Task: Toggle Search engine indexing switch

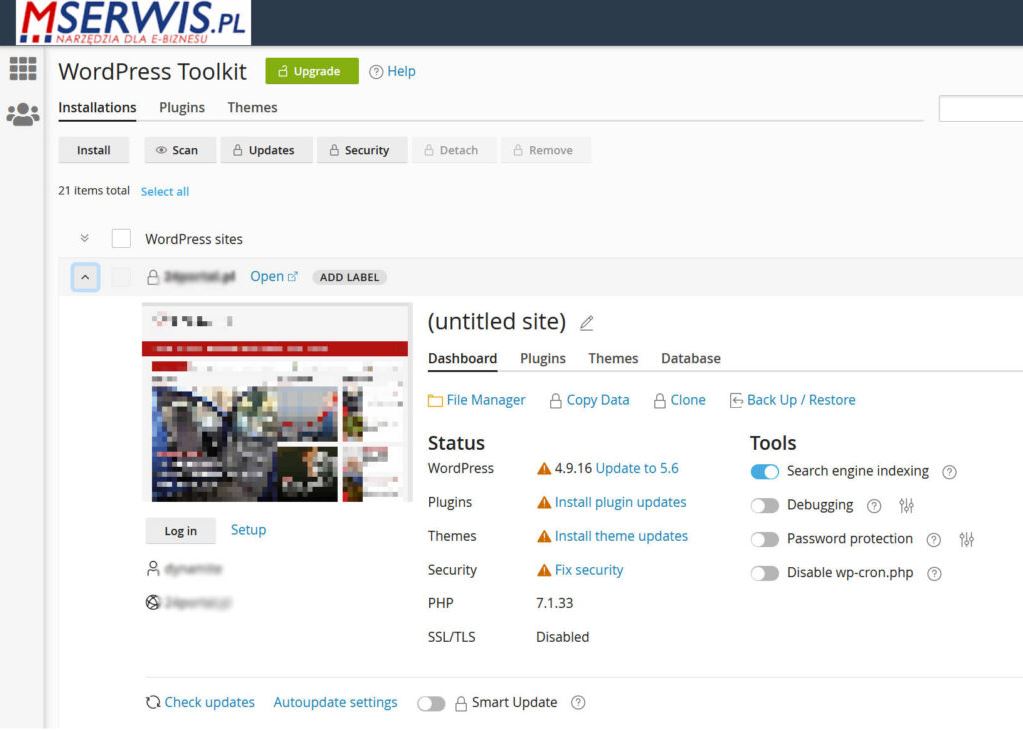Action: (765, 472)
